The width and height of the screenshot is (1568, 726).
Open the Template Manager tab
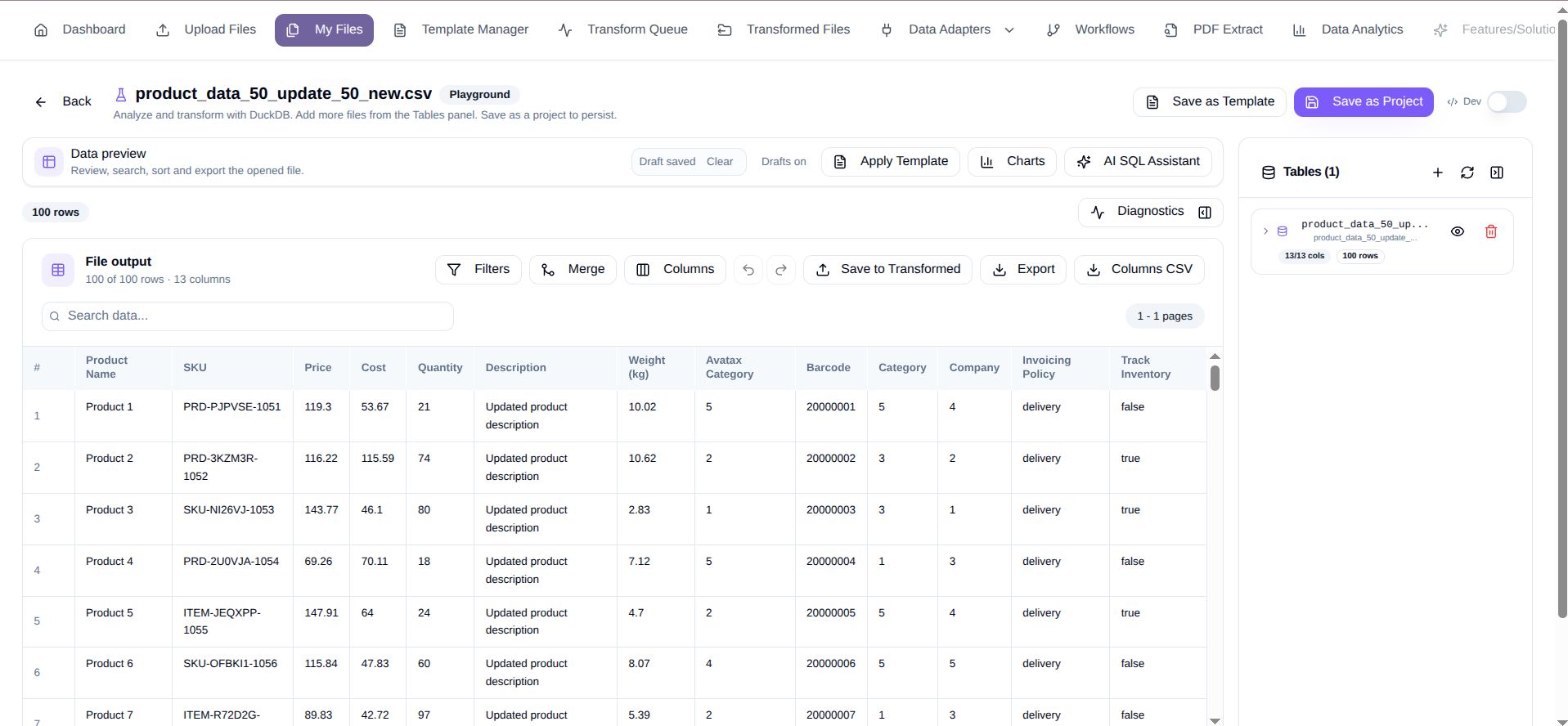coord(461,30)
